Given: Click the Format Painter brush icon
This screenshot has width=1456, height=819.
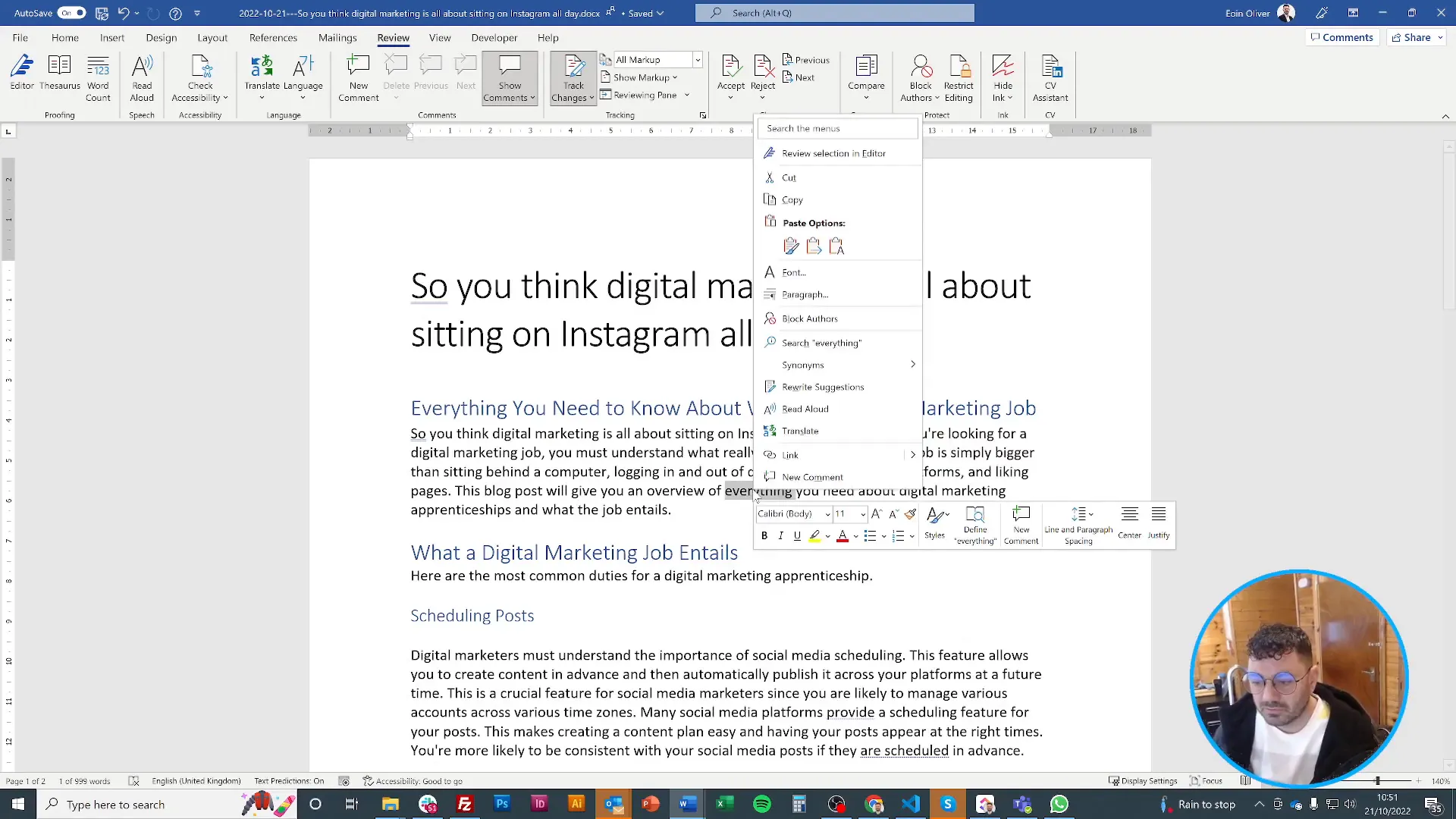Looking at the screenshot, I should click(911, 514).
